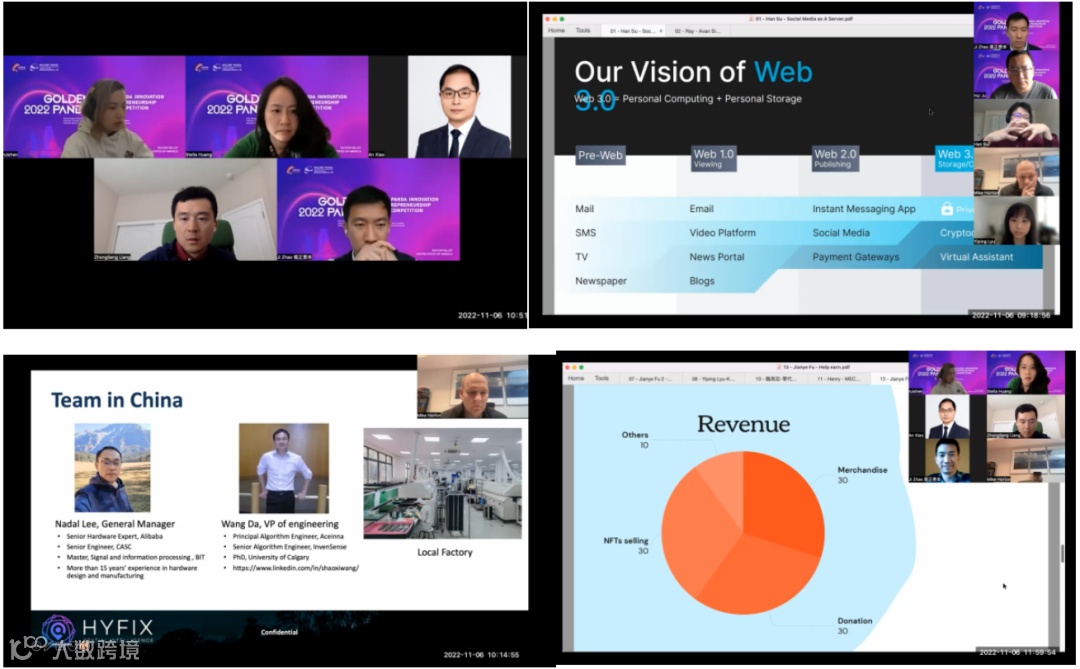This screenshot has width=1080, height=669.
Task: Select the '13 - Jianye' tab in Revenue viewer
Action: click(893, 378)
